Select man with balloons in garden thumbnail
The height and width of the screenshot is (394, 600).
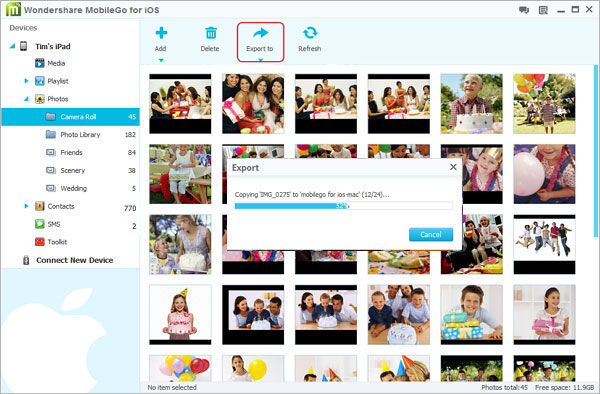(x=544, y=104)
